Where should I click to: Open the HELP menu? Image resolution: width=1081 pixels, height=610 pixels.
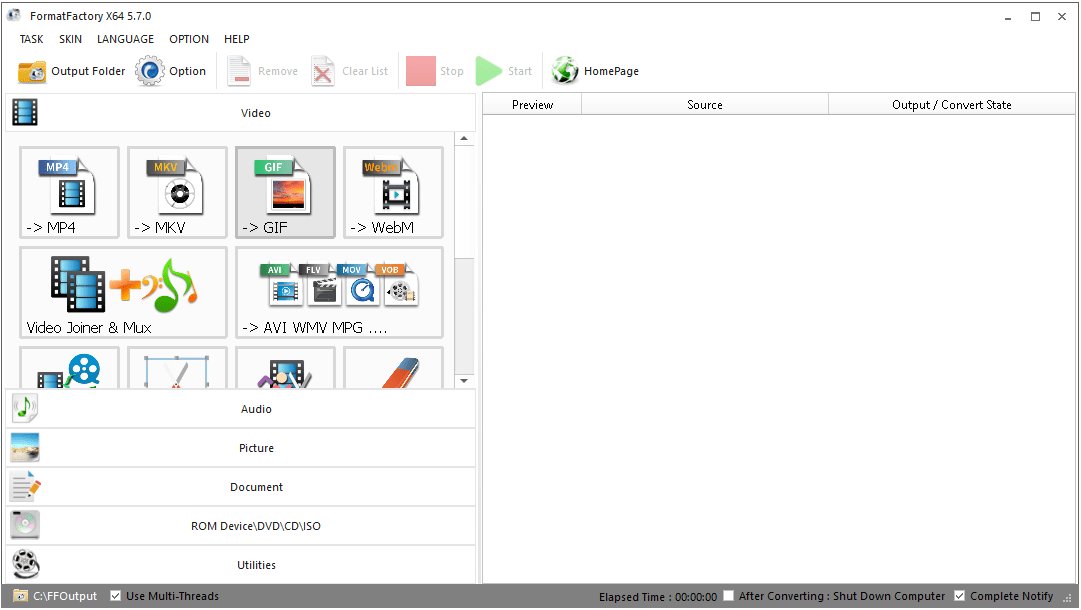236,39
